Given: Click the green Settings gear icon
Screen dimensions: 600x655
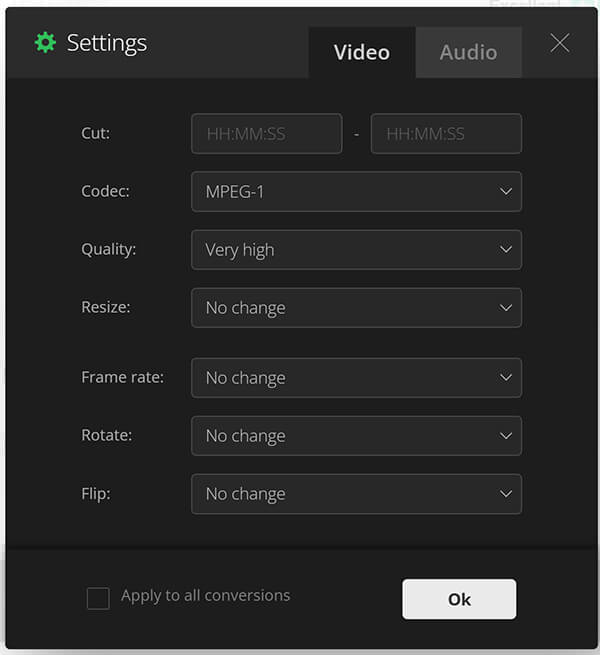Looking at the screenshot, I should click(x=45, y=43).
